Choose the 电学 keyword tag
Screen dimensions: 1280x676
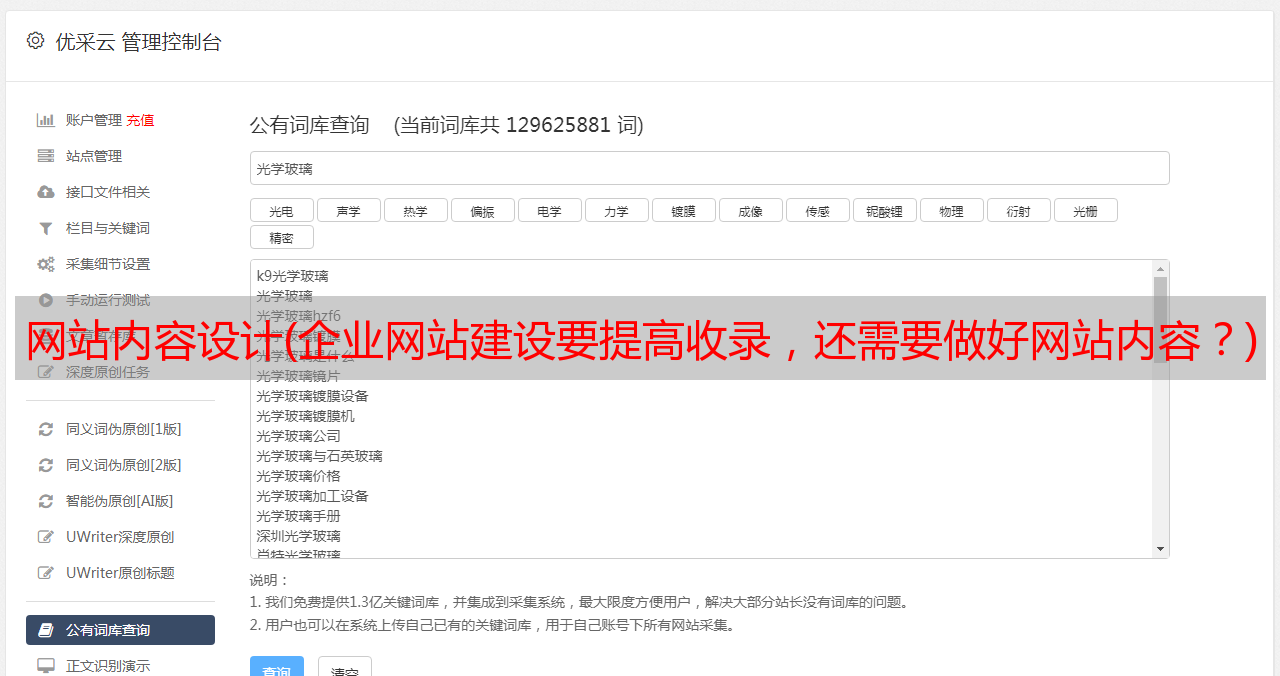click(549, 210)
